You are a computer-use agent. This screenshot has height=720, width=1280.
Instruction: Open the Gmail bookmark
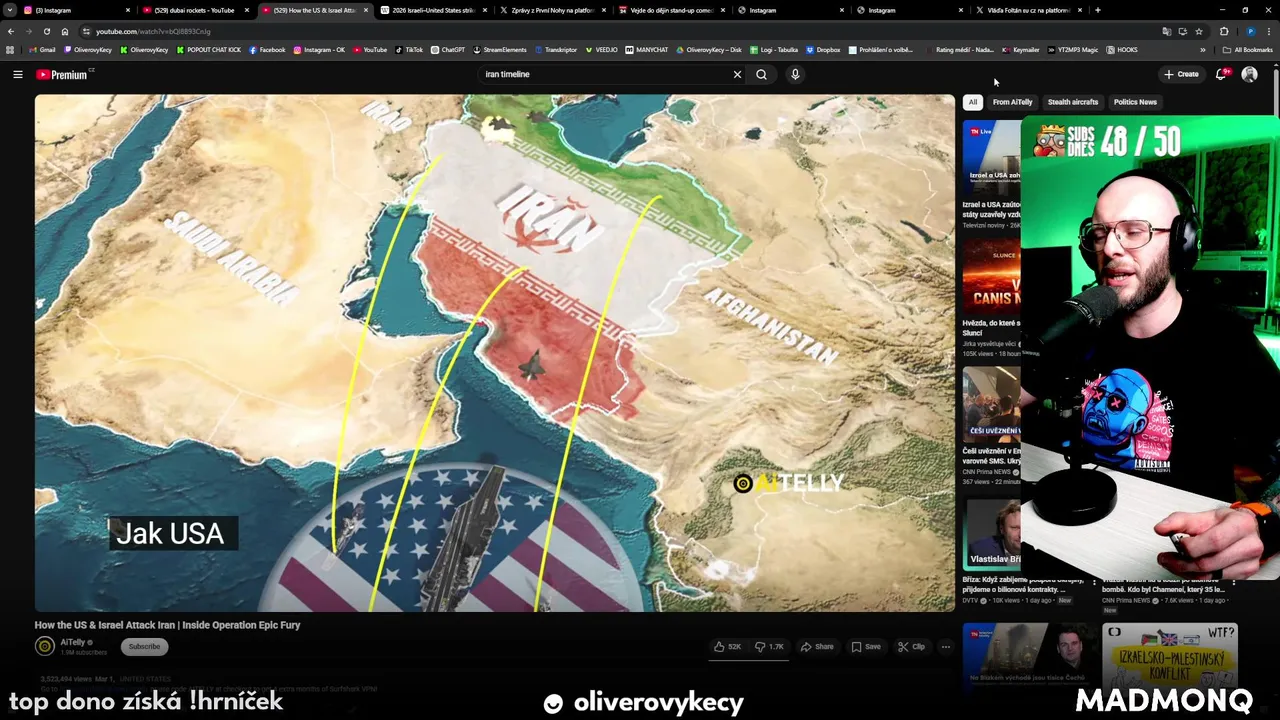tap(43, 50)
